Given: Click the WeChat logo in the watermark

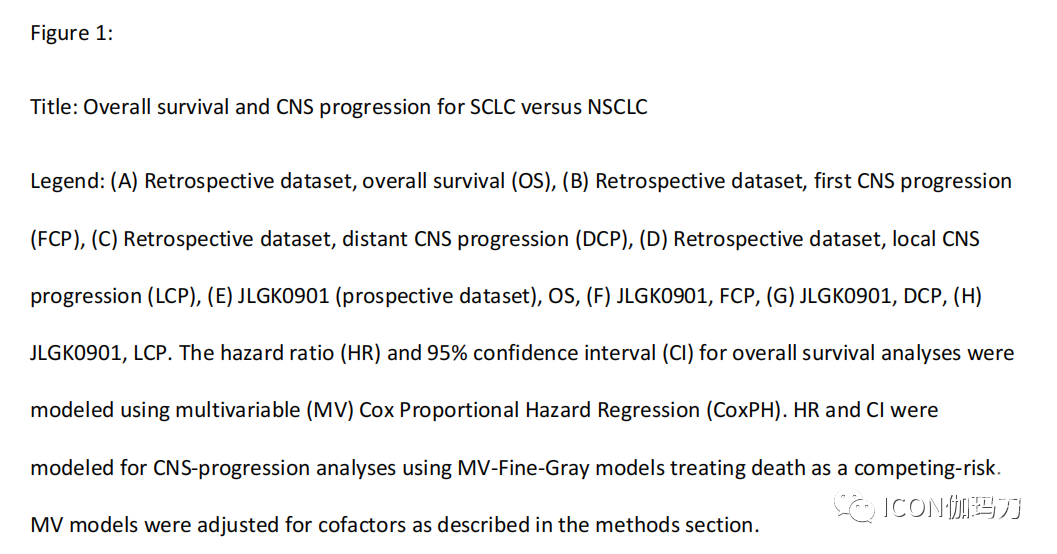Looking at the screenshot, I should [854, 505].
